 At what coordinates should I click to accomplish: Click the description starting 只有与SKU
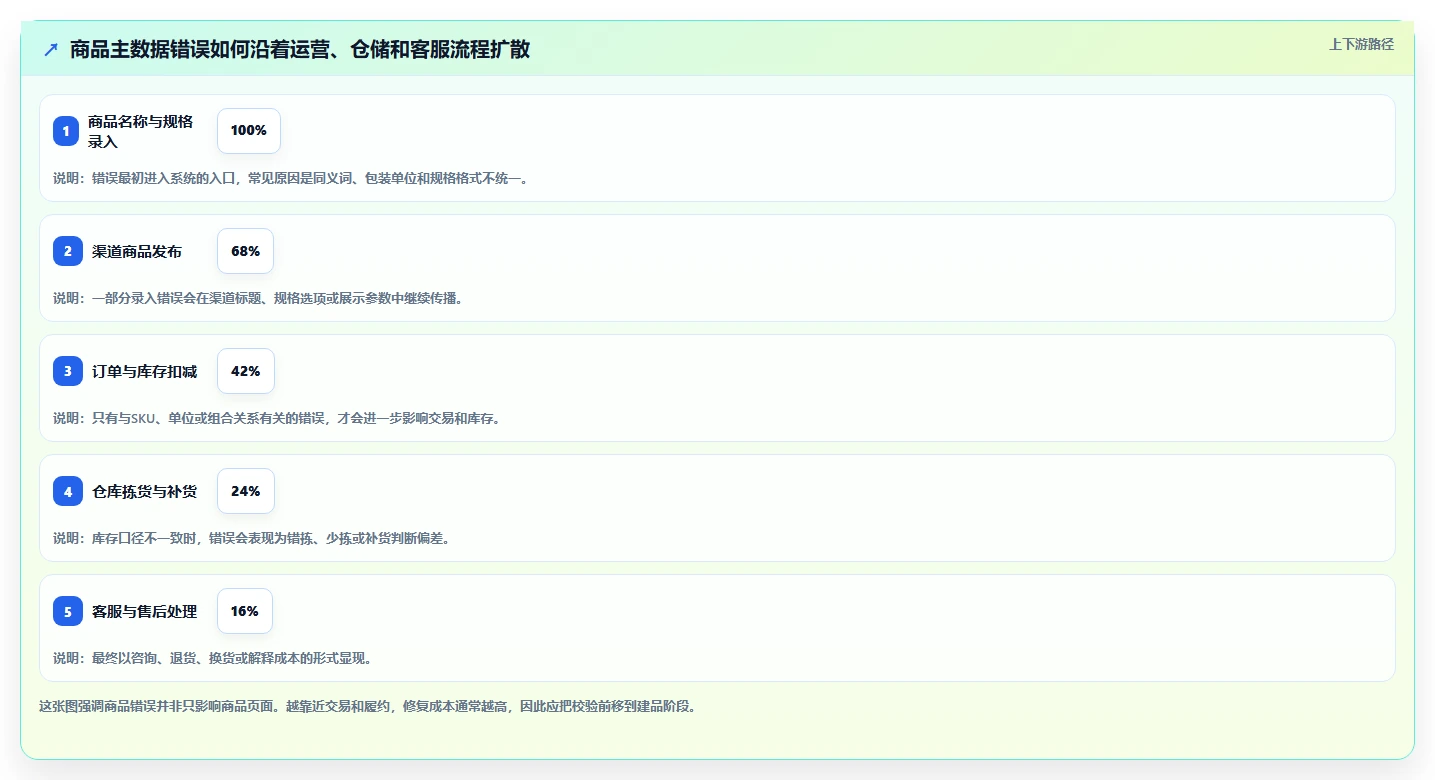coord(277,418)
